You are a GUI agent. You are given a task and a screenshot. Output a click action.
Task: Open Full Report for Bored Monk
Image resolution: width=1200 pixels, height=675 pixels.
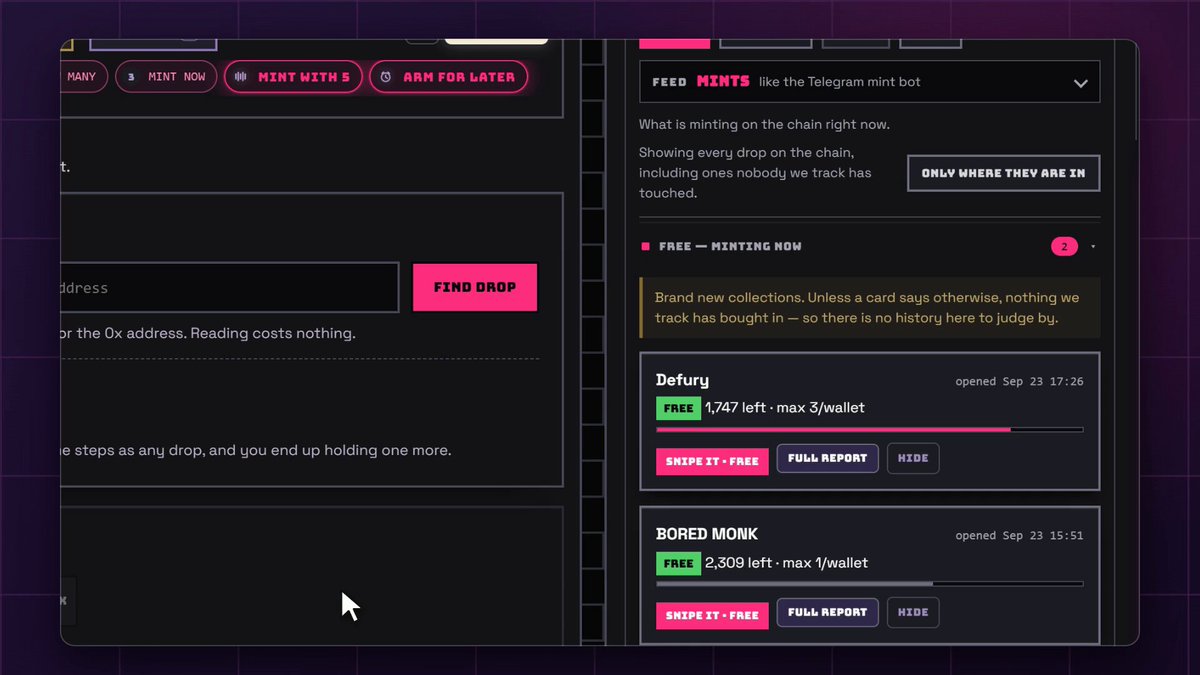828,612
